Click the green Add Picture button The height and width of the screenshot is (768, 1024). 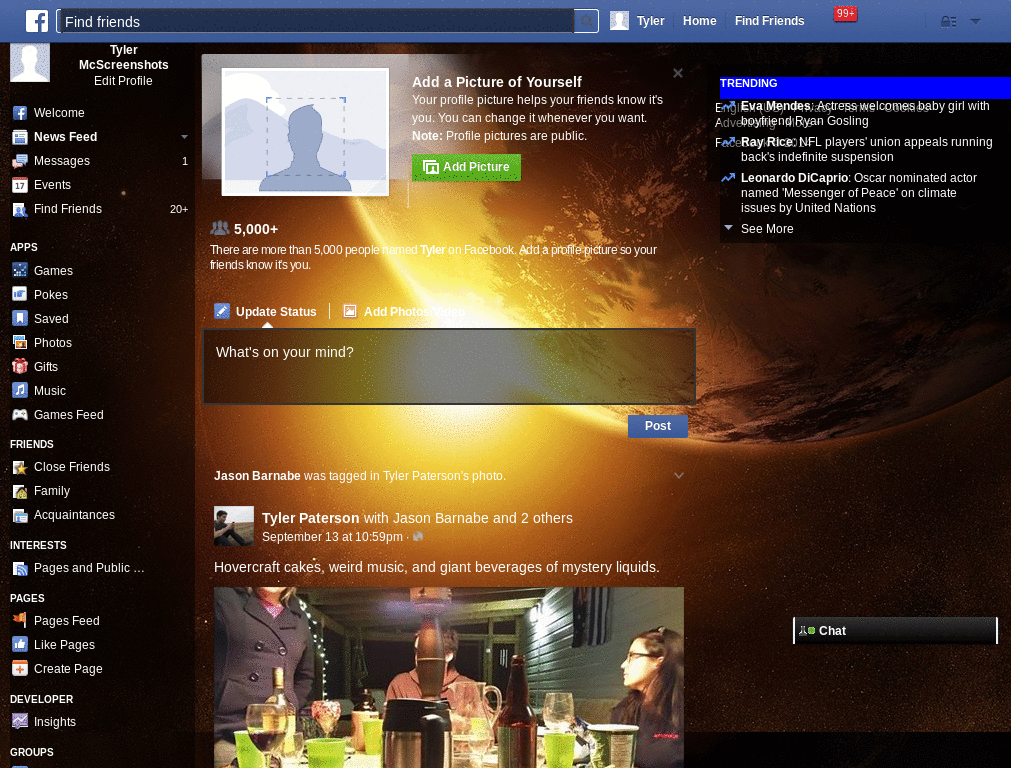tap(466, 167)
